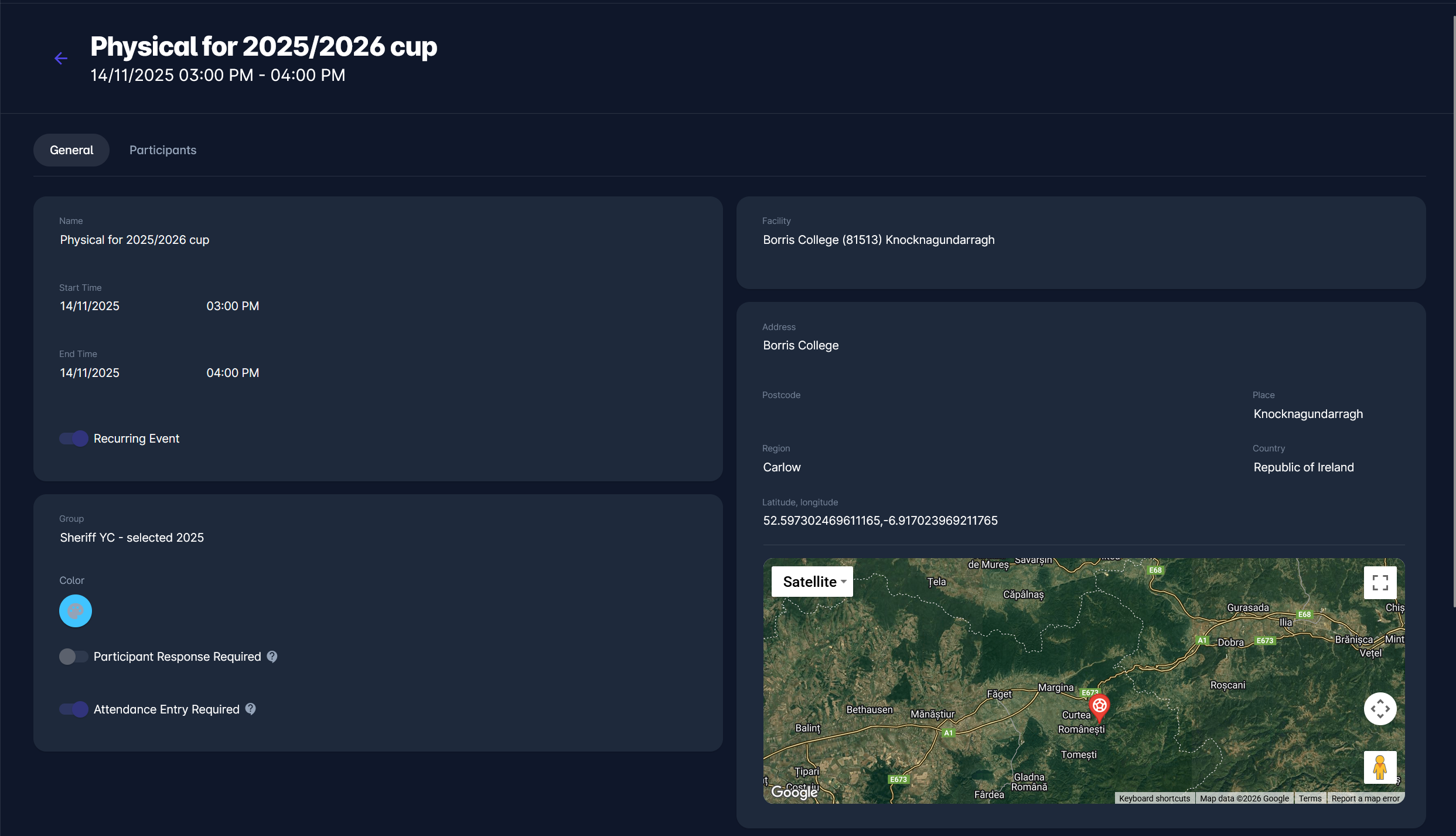The image size is (1456, 836).
Task: Disable Attendance Entry Required switch
Action: tap(74, 709)
